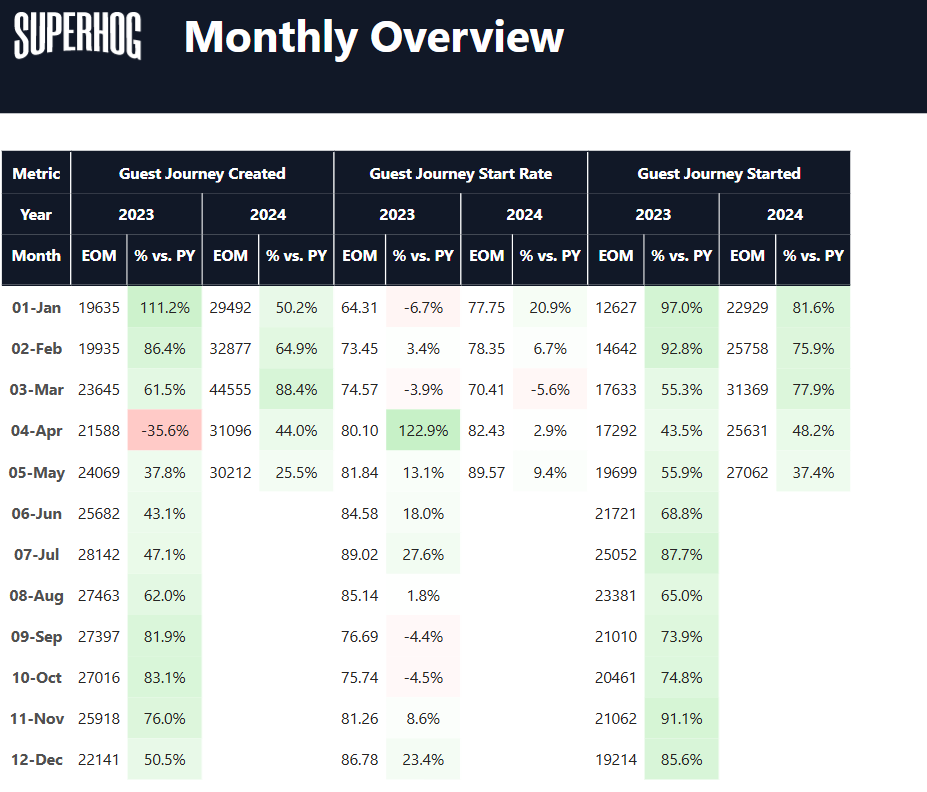Click the 44555 March value
The image size is (927, 792).
point(230,390)
